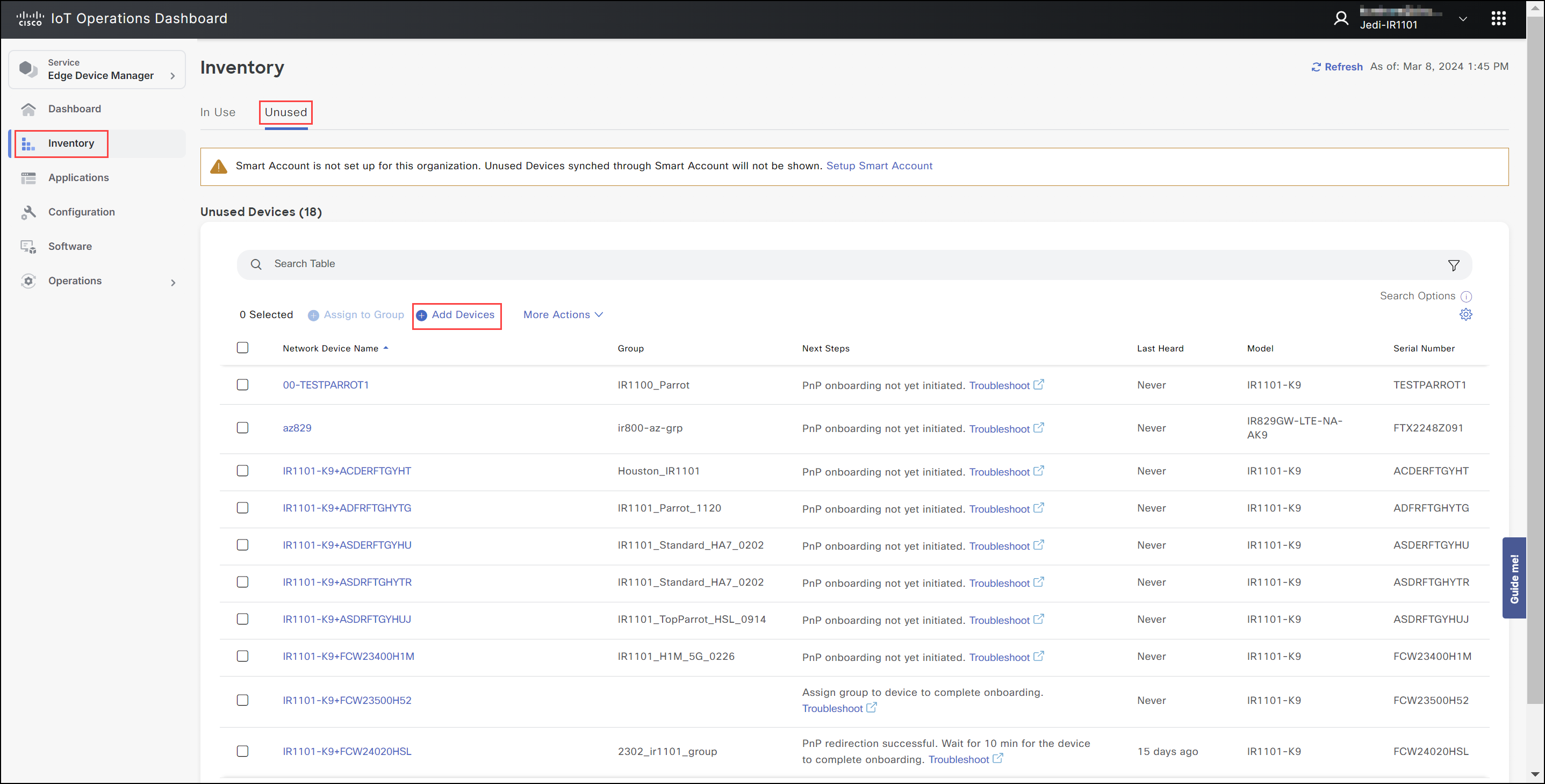Select checkbox for IR1101-K9+FCW23400H1M
The width and height of the screenshot is (1545, 784).
[242, 657]
